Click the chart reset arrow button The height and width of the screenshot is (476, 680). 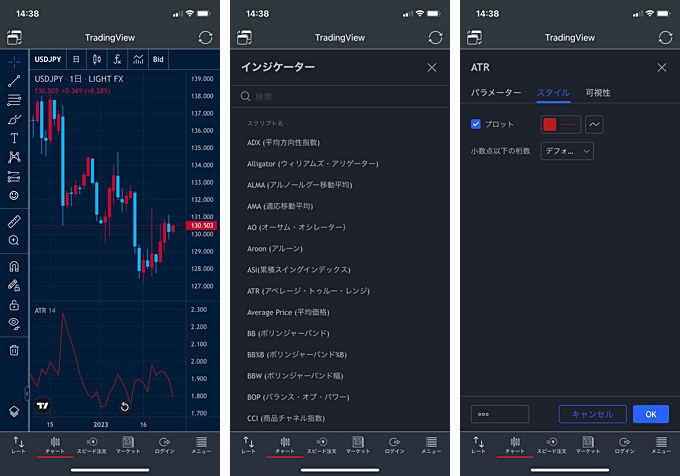124,407
